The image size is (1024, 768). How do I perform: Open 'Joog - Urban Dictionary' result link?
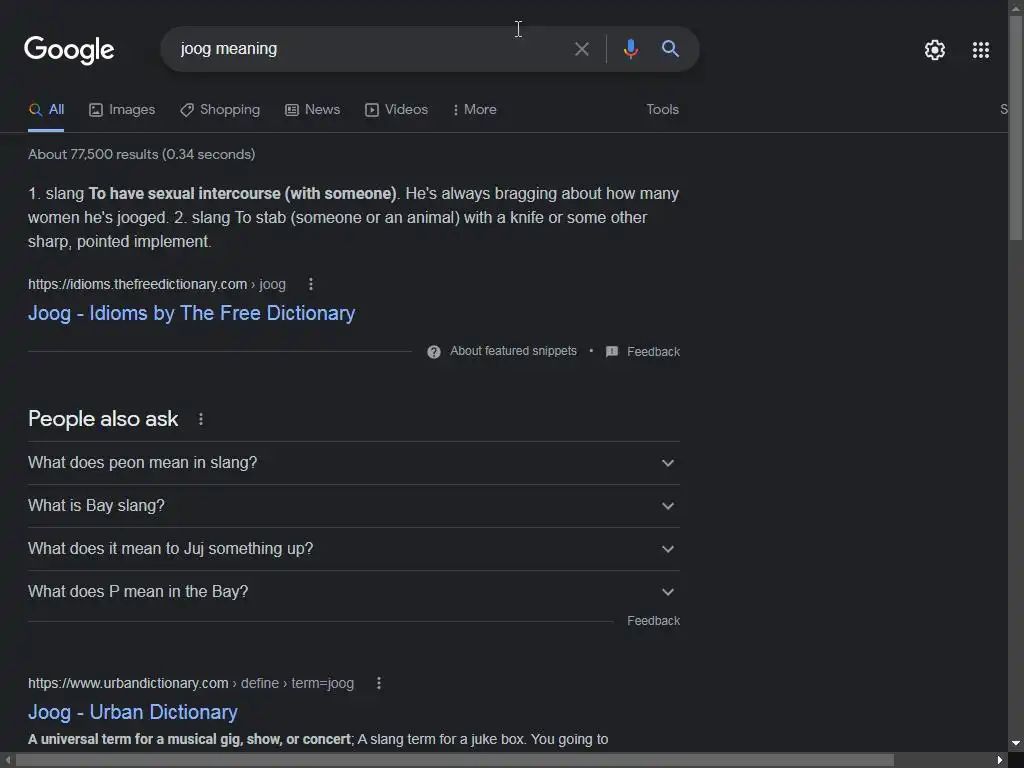(x=133, y=712)
